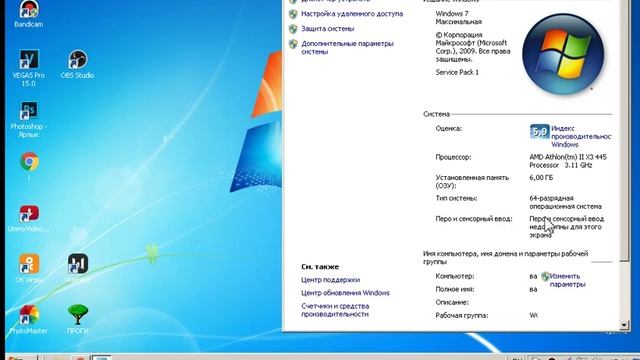Click the Service Pack 1 text

click(457, 72)
